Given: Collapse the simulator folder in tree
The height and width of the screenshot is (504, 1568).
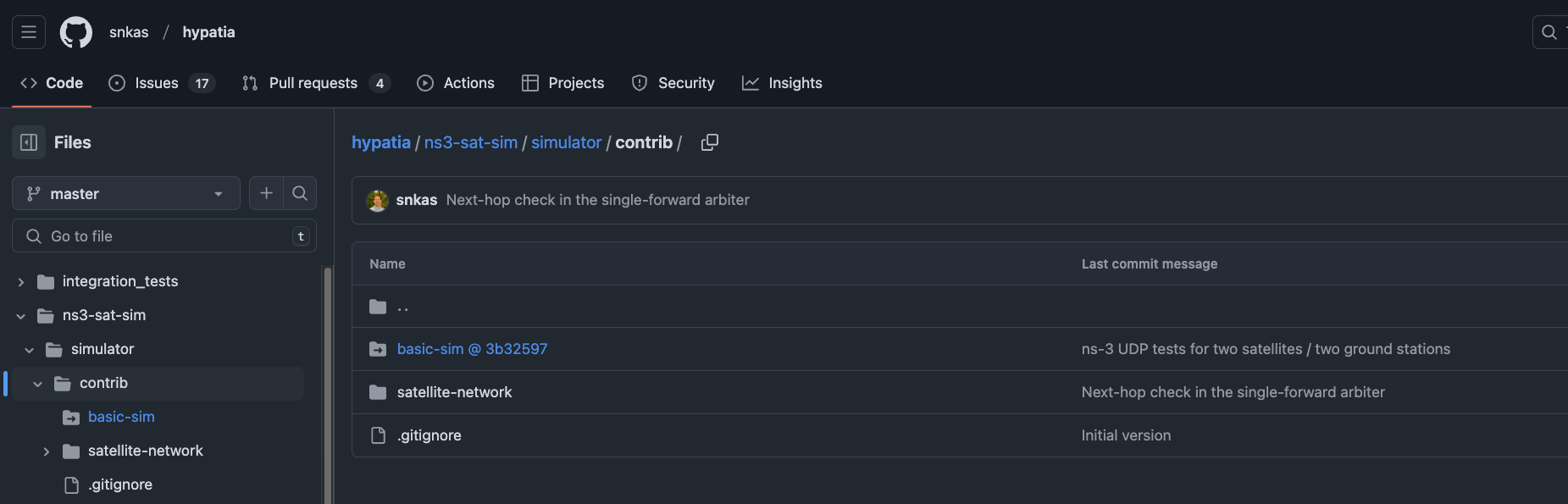Looking at the screenshot, I should [30, 350].
